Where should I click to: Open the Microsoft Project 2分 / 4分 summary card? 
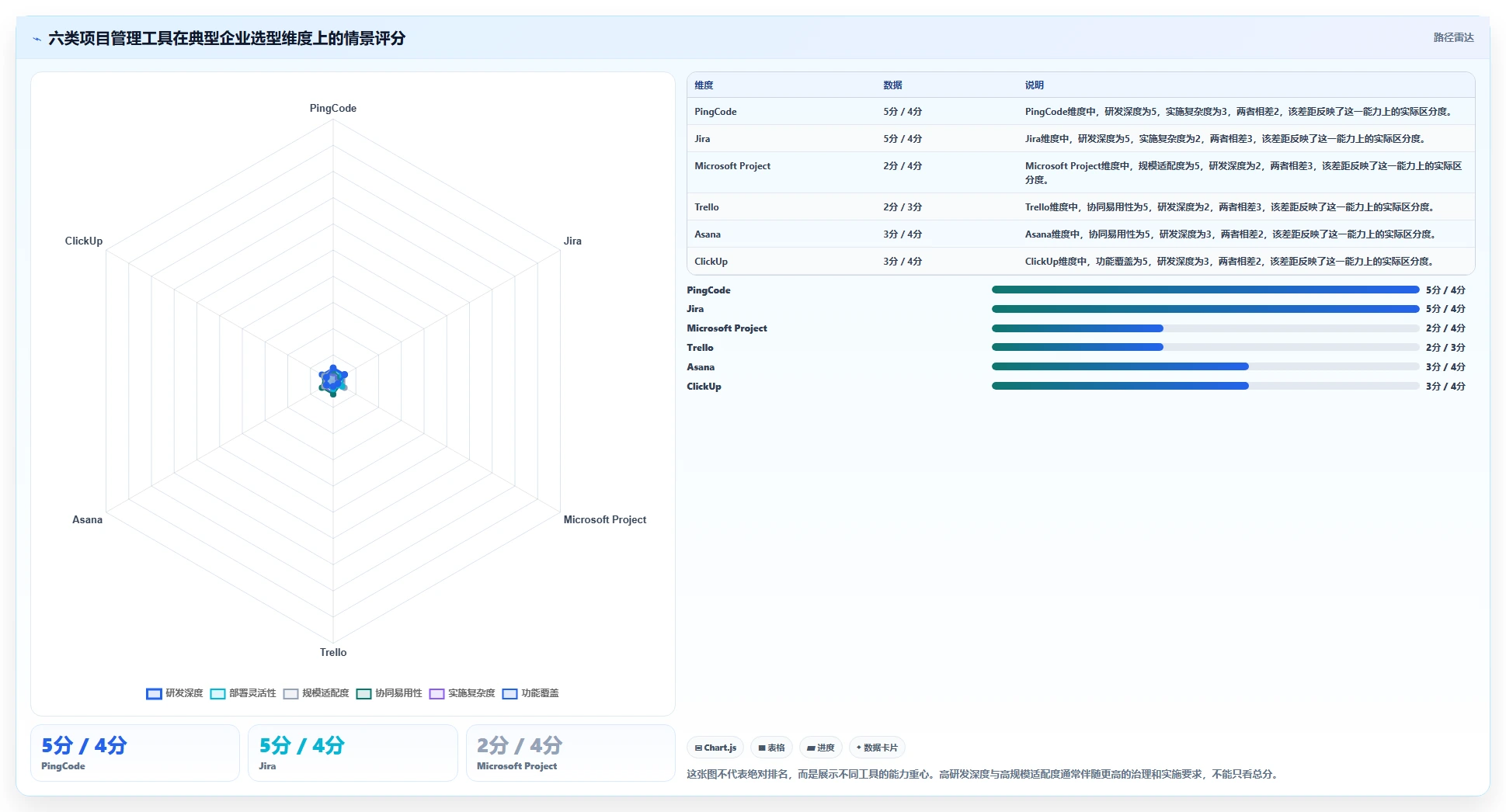pos(571,753)
